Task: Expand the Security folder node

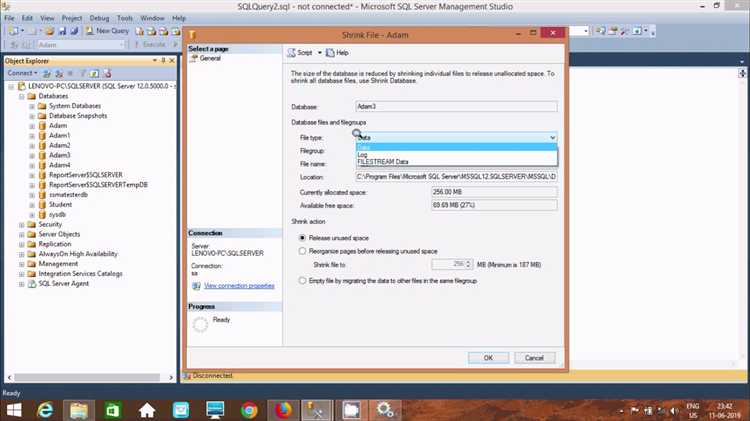Action: coord(22,224)
